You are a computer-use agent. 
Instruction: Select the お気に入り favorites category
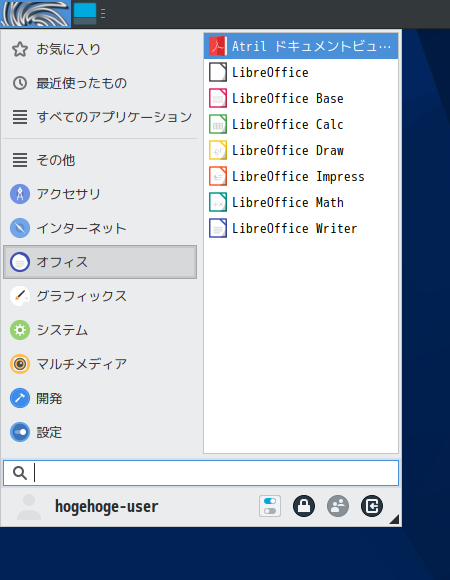coord(100,49)
